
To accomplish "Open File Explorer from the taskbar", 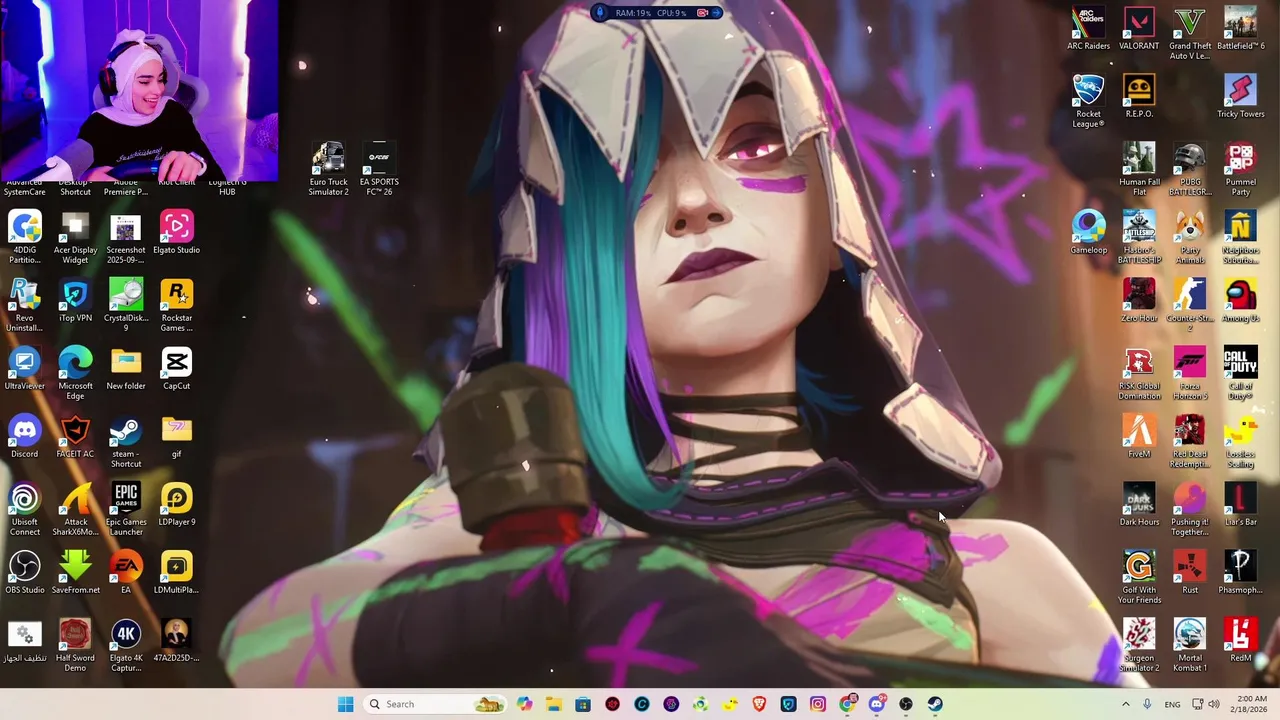I will pyautogui.click(x=554, y=704).
